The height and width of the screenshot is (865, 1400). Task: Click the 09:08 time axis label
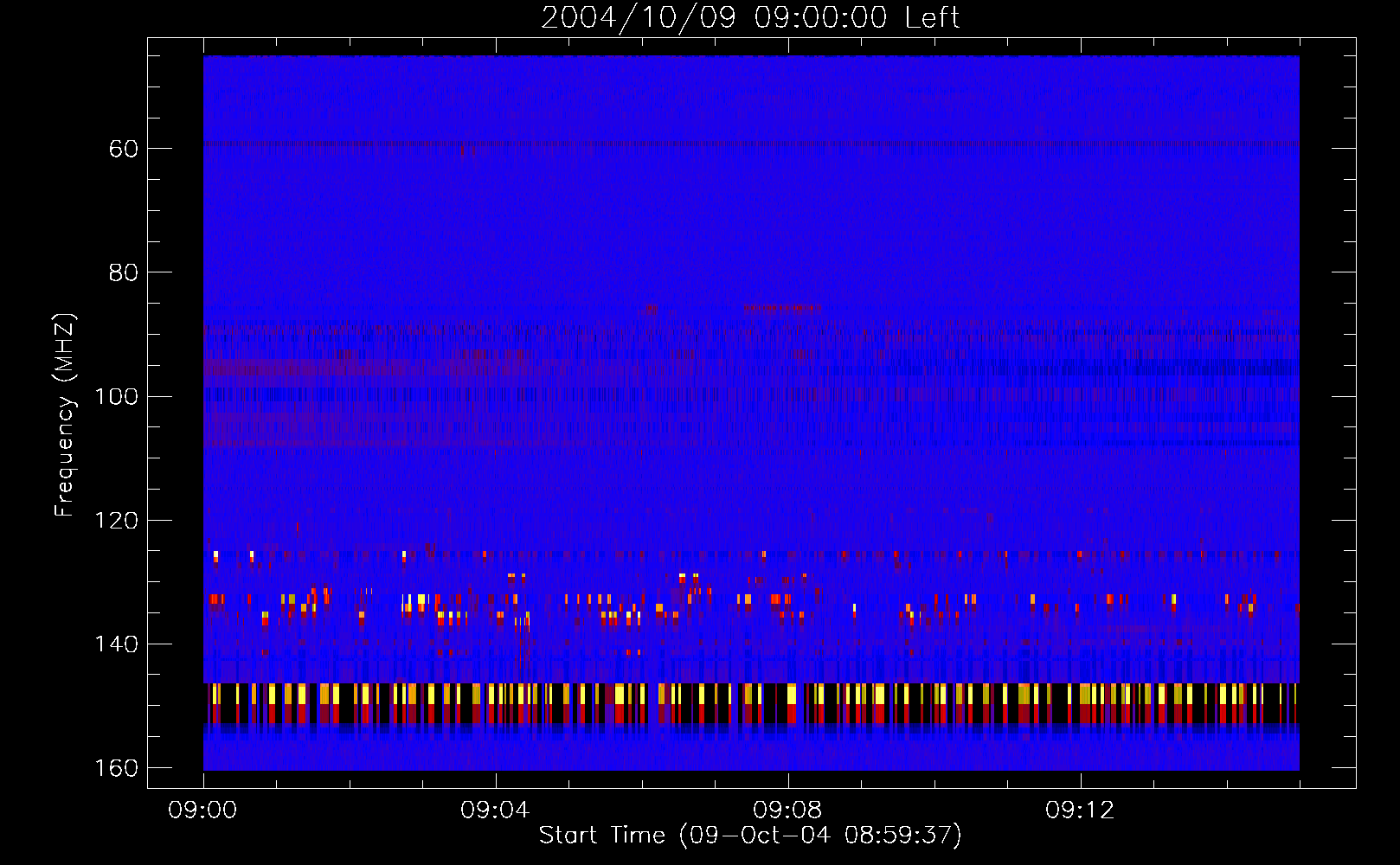[787, 811]
